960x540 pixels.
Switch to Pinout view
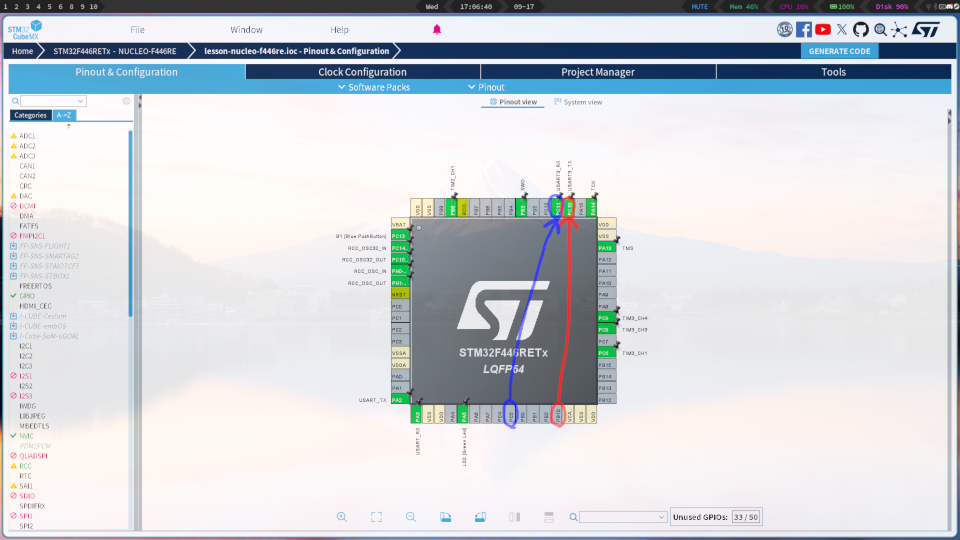[512, 102]
